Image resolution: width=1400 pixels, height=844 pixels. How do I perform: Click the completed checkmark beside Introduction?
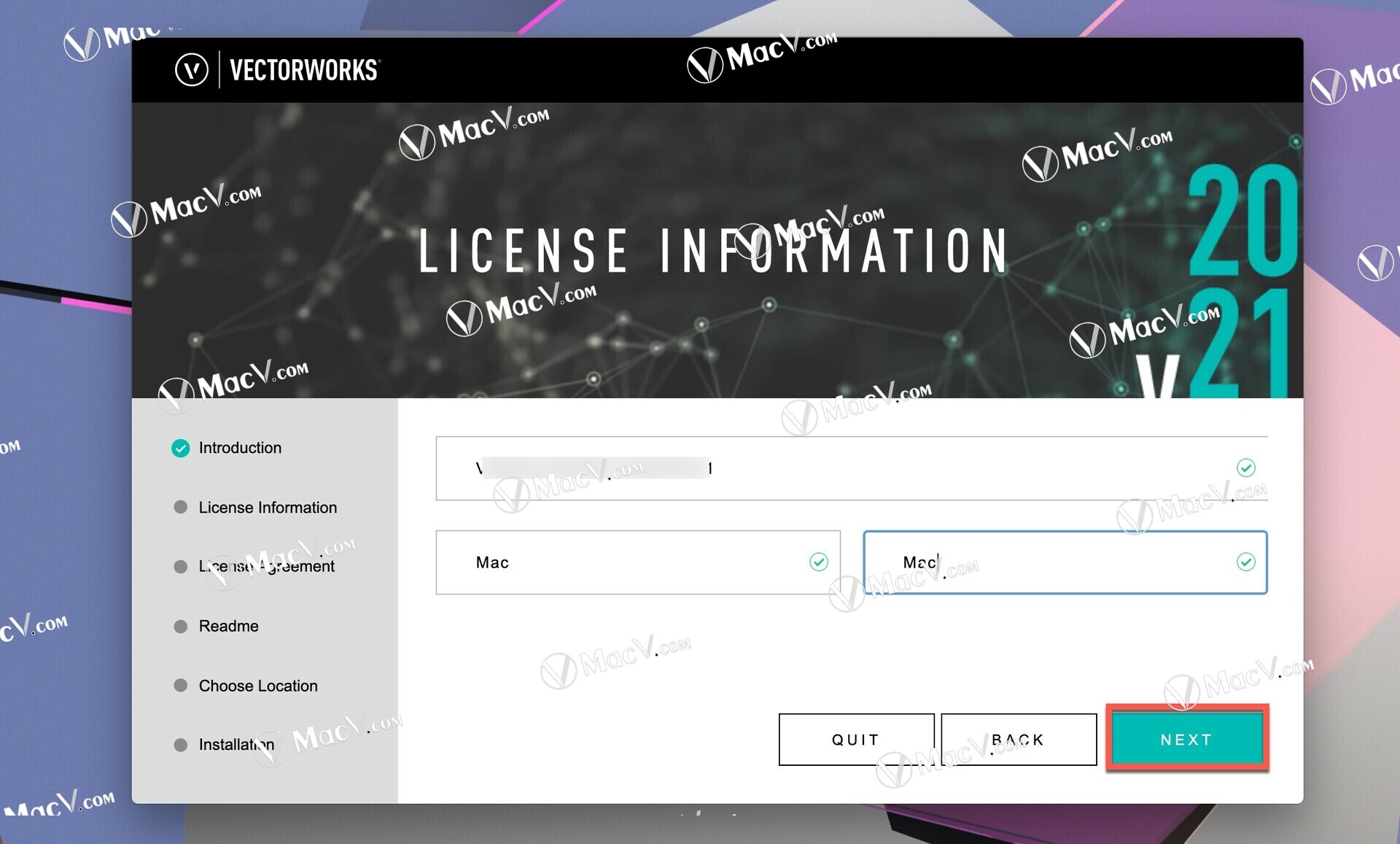(x=180, y=448)
